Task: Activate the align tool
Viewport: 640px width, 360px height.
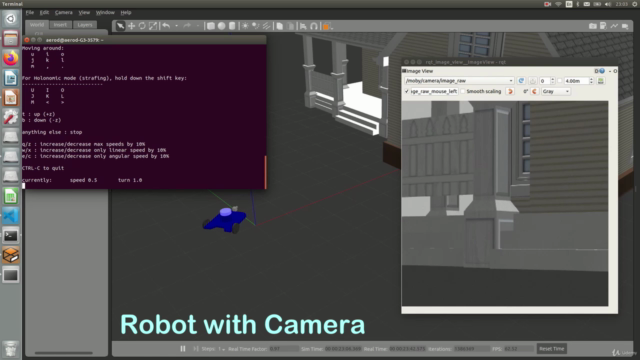Action: tap(303, 26)
